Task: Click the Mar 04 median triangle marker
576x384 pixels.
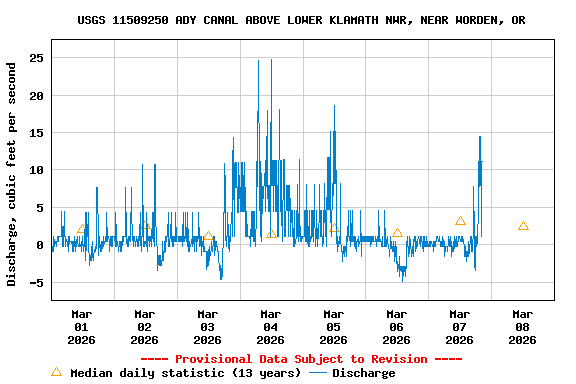Action: 271,234
